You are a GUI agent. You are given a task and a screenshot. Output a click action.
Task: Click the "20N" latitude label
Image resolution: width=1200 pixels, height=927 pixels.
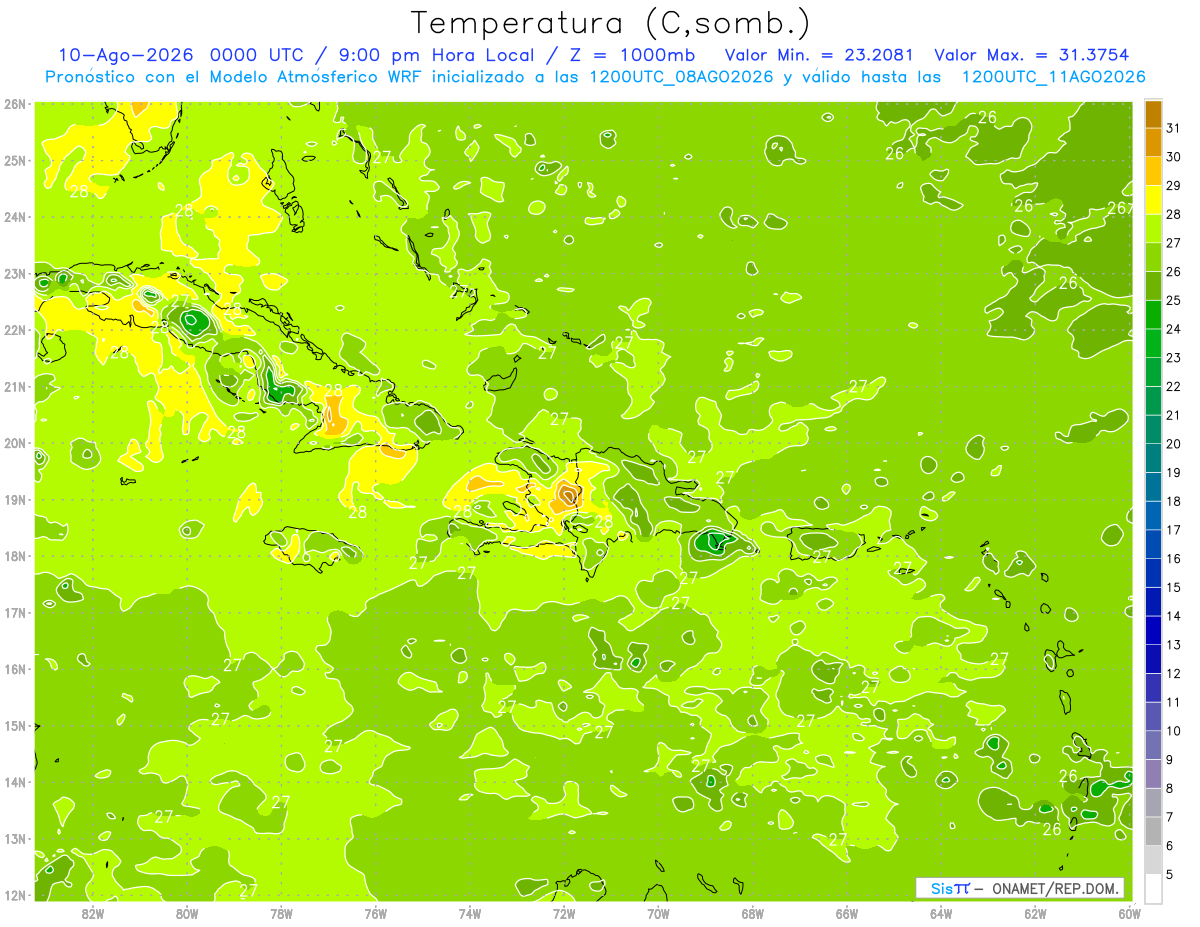pyautogui.click(x=15, y=443)
